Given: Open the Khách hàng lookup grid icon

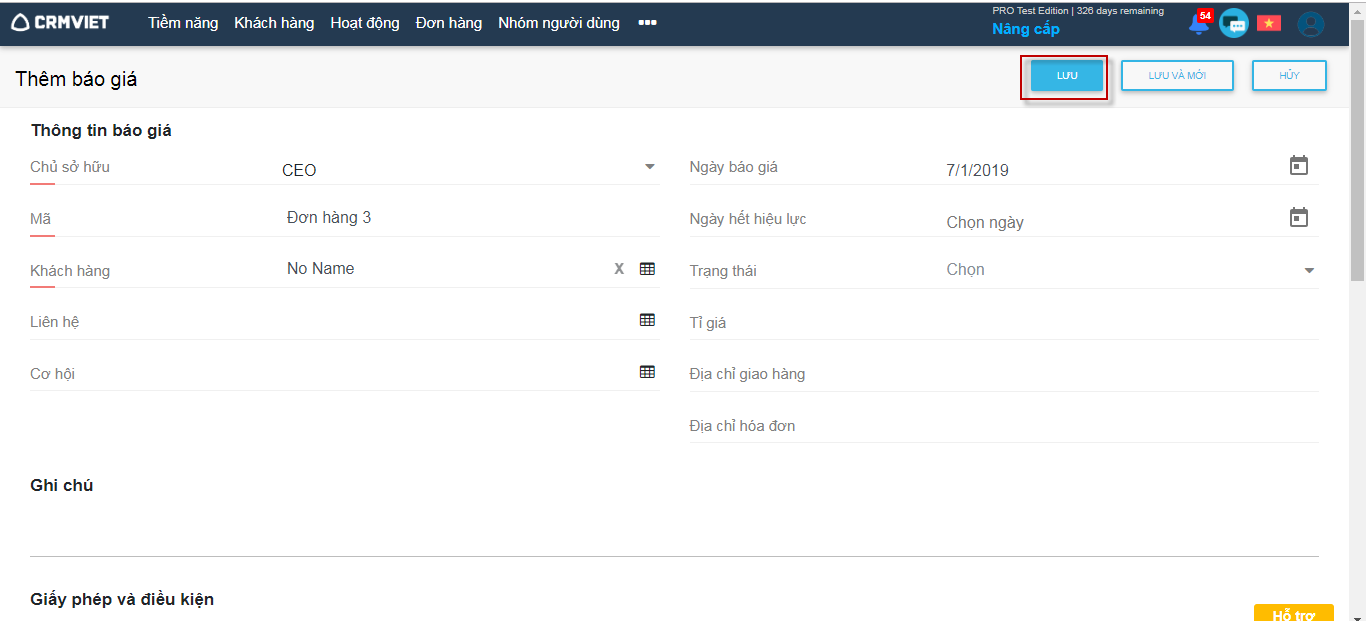Looking at the screenshot, I should pyautogui.click(x=647, y=269).
